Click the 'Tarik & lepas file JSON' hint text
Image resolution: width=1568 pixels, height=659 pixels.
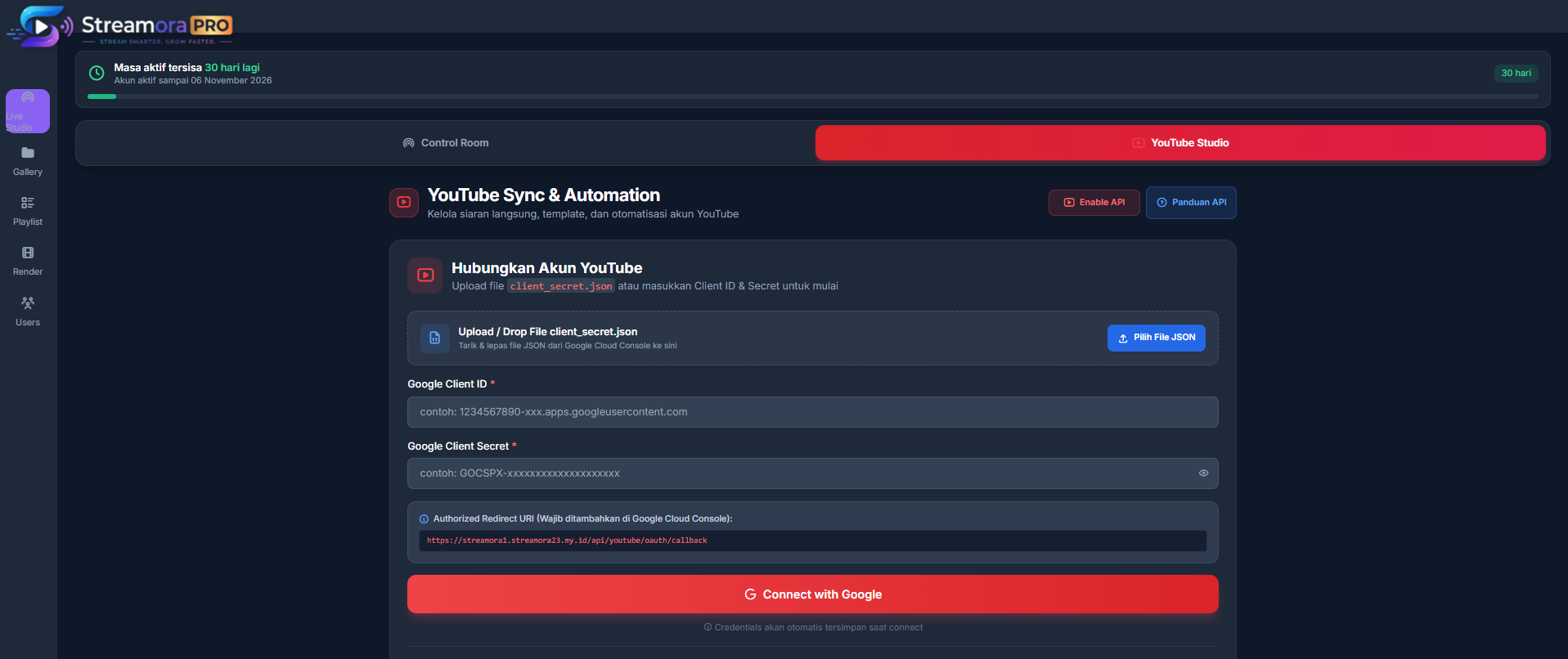point(568,346)
